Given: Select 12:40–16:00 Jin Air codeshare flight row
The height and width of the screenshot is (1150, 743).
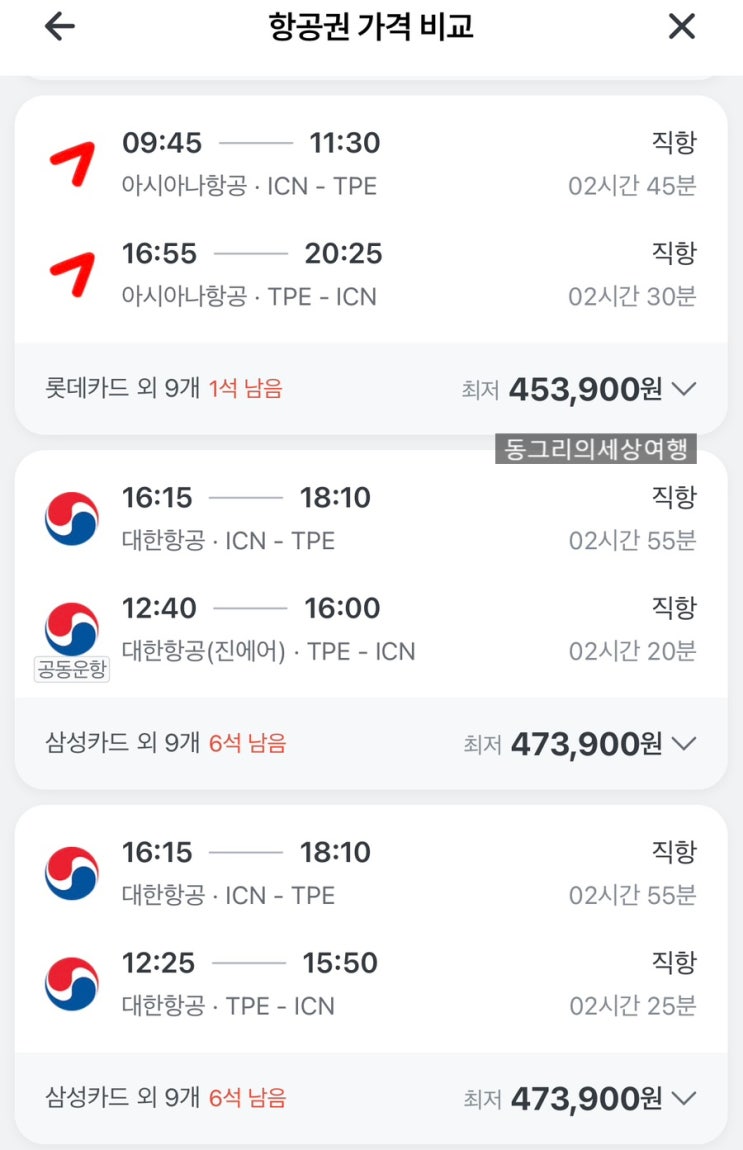Looking at the screenshot, I should tap(371, 628).
